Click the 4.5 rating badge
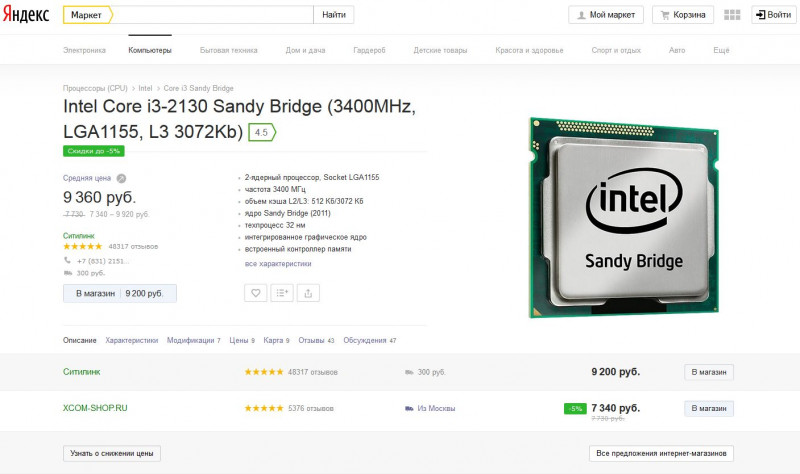 [x=262, y=132]
